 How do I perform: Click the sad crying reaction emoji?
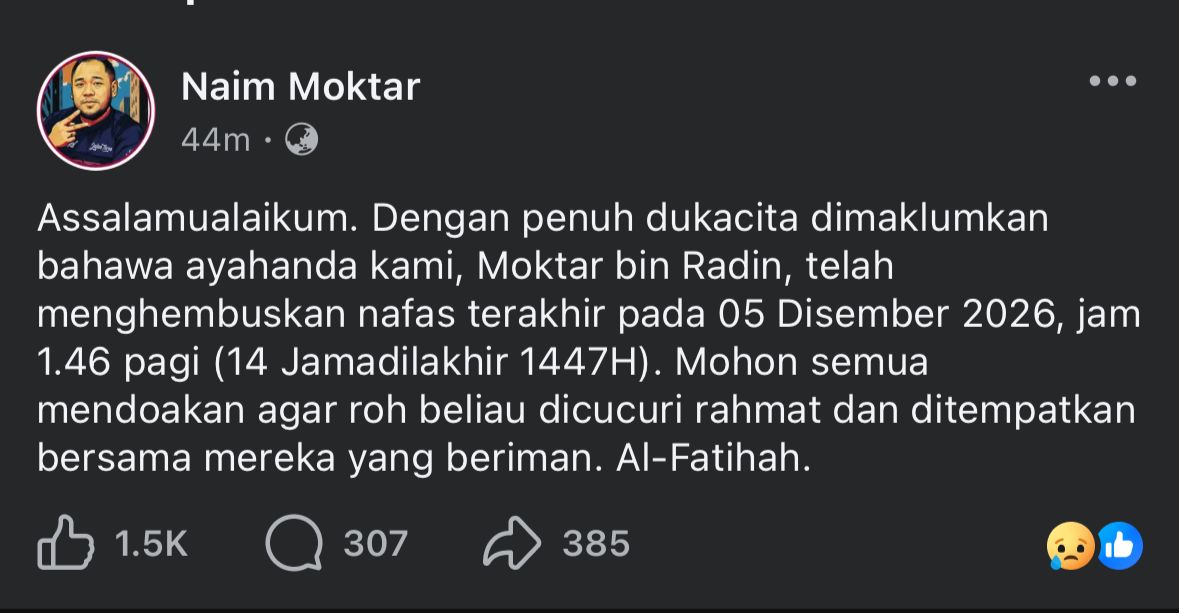click(x=1070, y=546)
